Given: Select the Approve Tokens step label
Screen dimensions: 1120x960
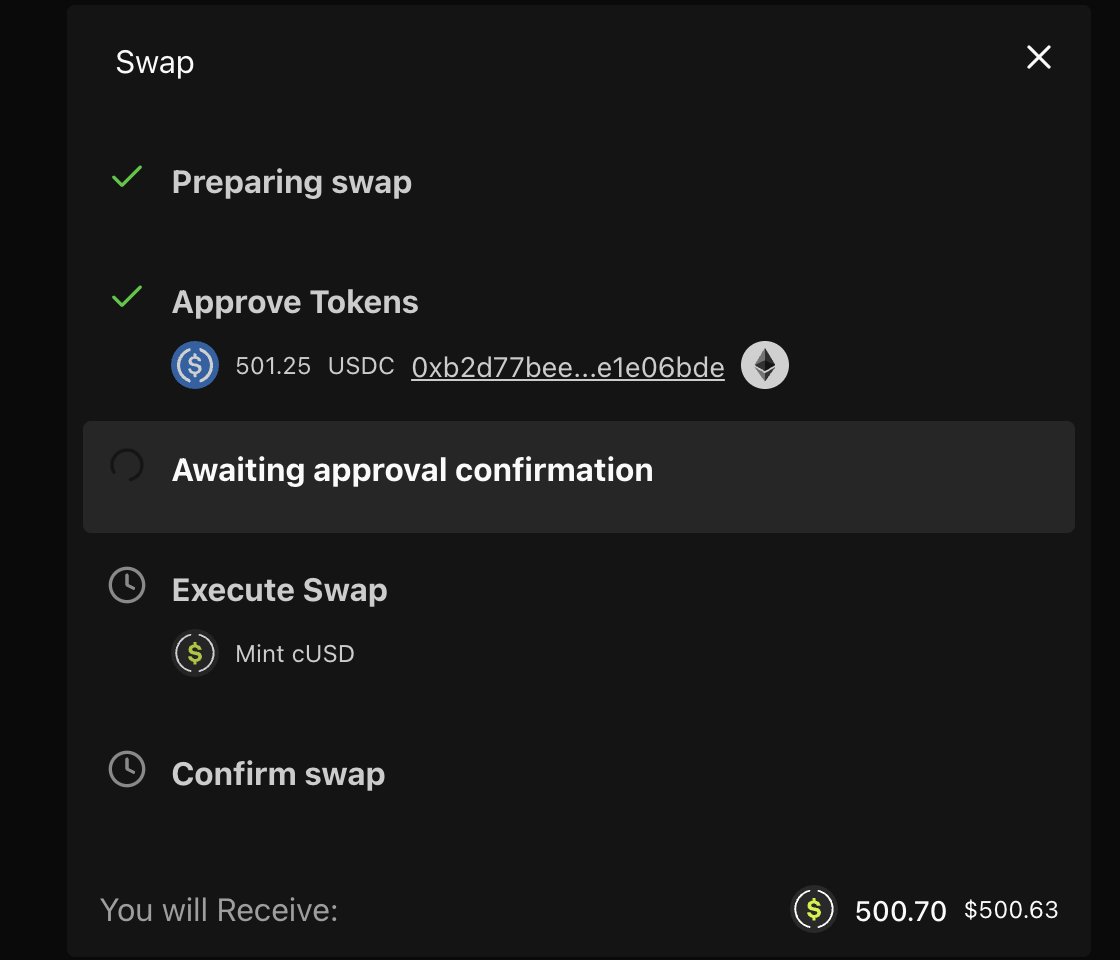Looking at the screenshot, I should pyautogui.click(x=295, y=302).
